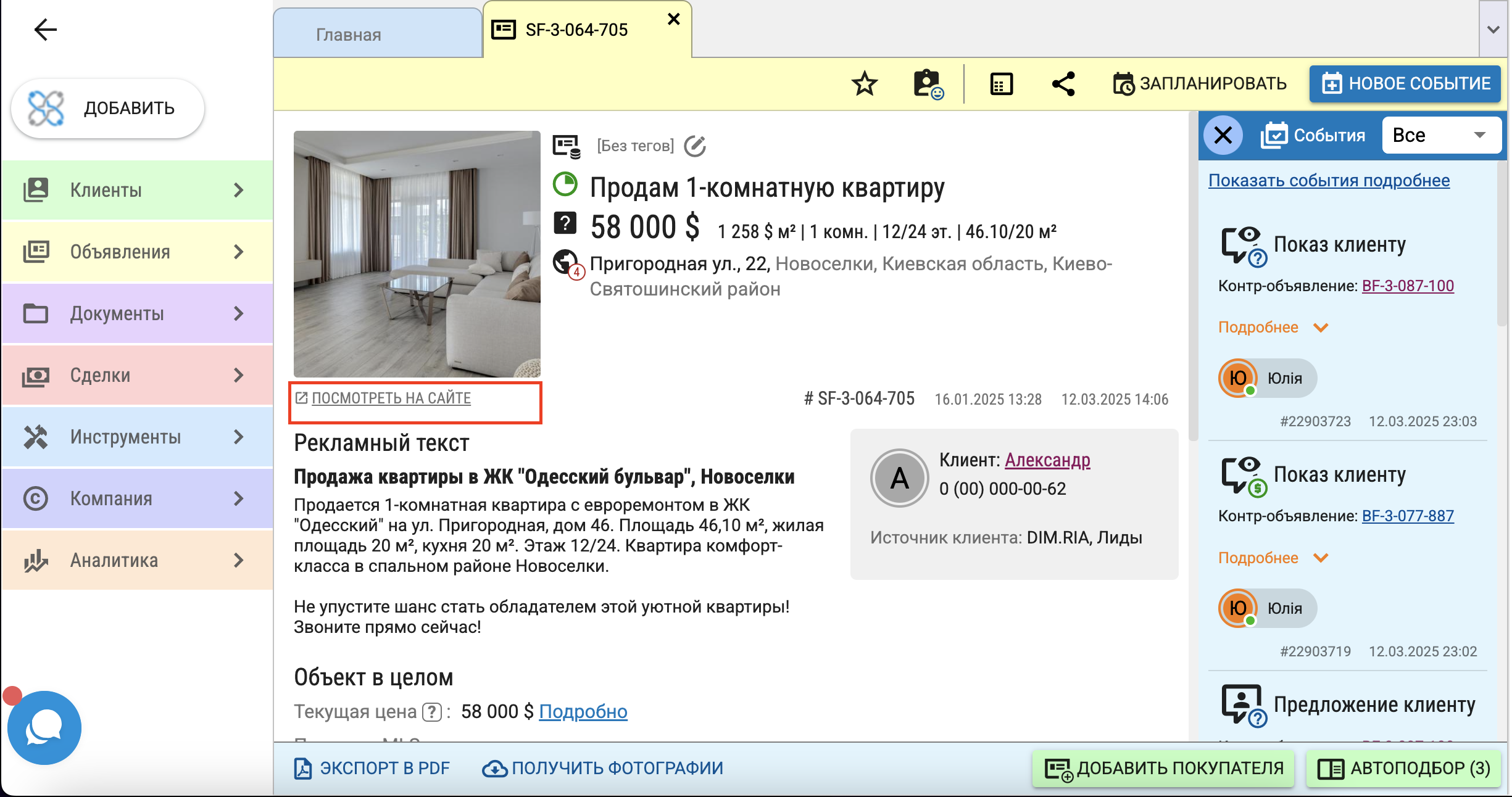This screenshot has width=1512, height=797.
Task: Open the Сделки sidebar section
Action: [x=137, y=375]
